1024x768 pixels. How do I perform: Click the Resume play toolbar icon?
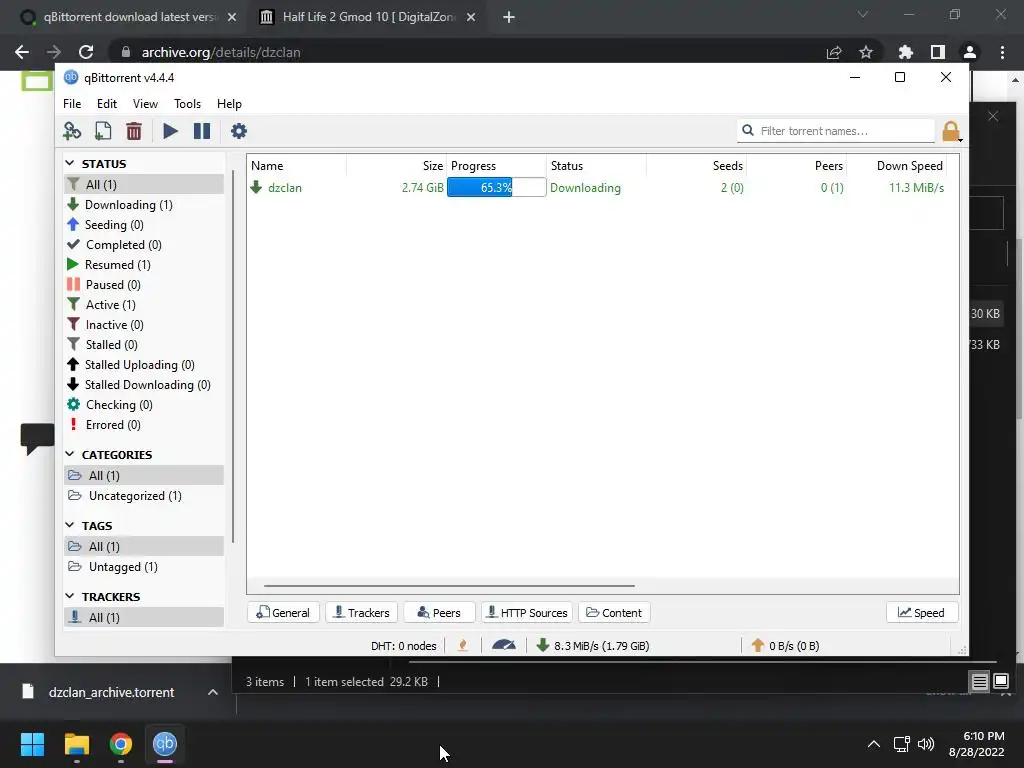170,131
